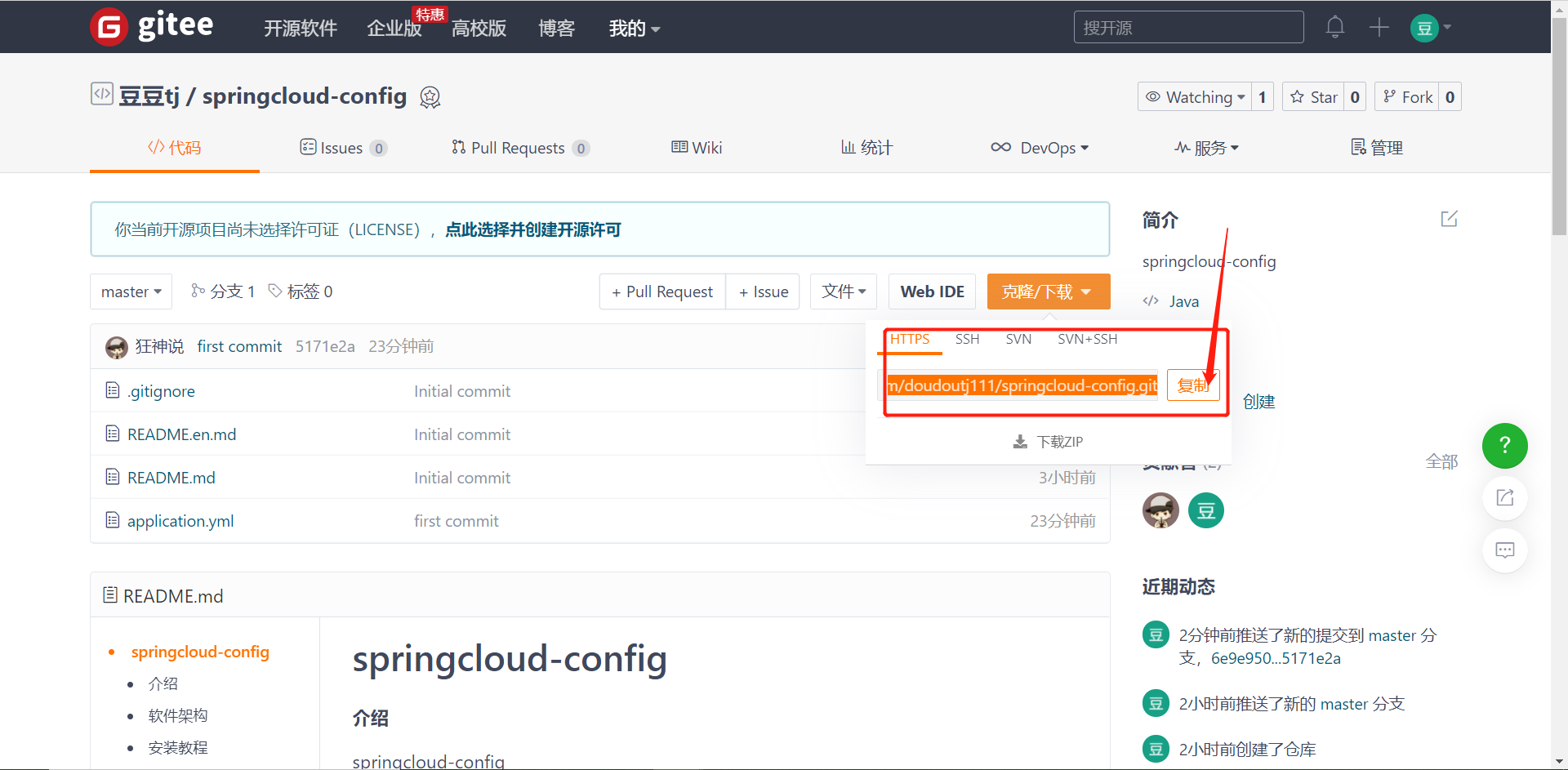Click the plus icon to create new

1379,27
